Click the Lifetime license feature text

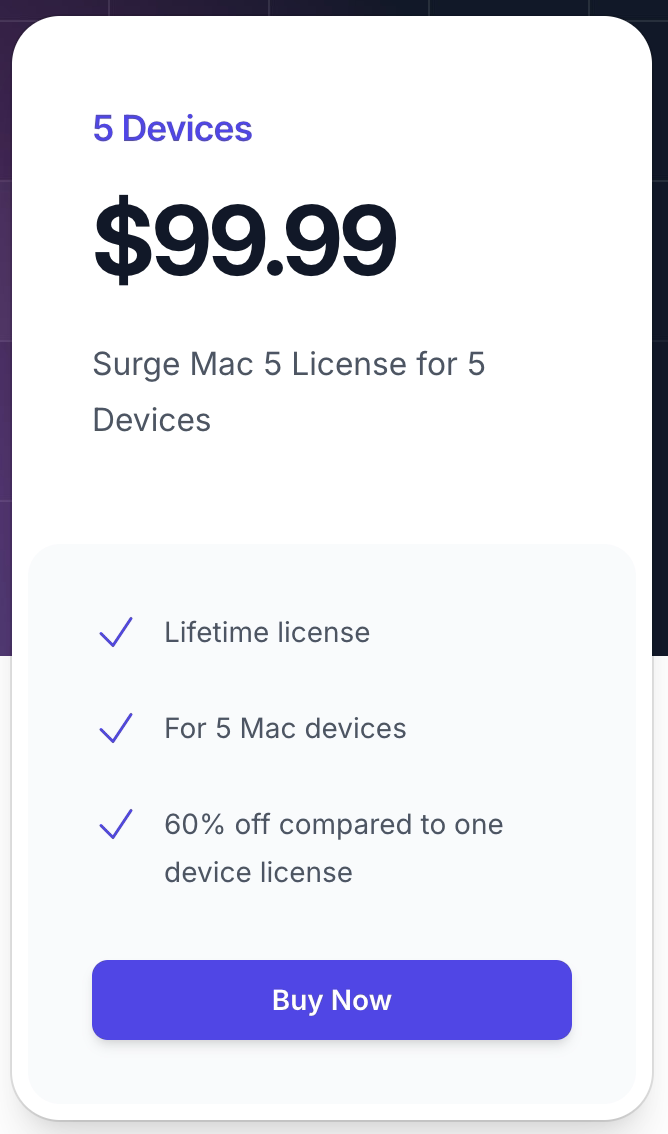pos(267,632)
